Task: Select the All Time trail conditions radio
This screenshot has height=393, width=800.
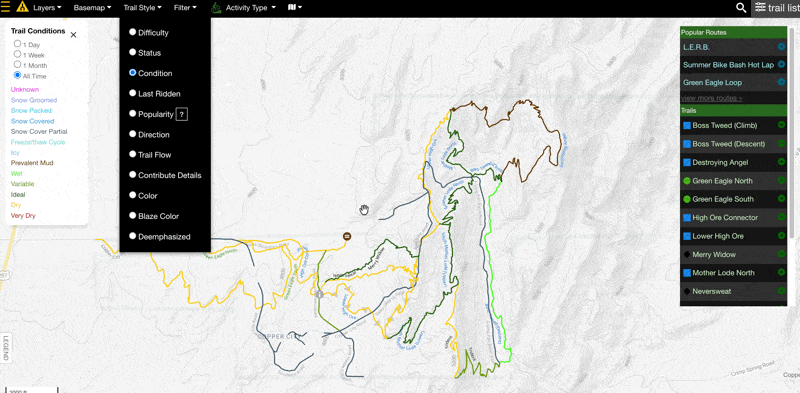Action: pos(17,75)
